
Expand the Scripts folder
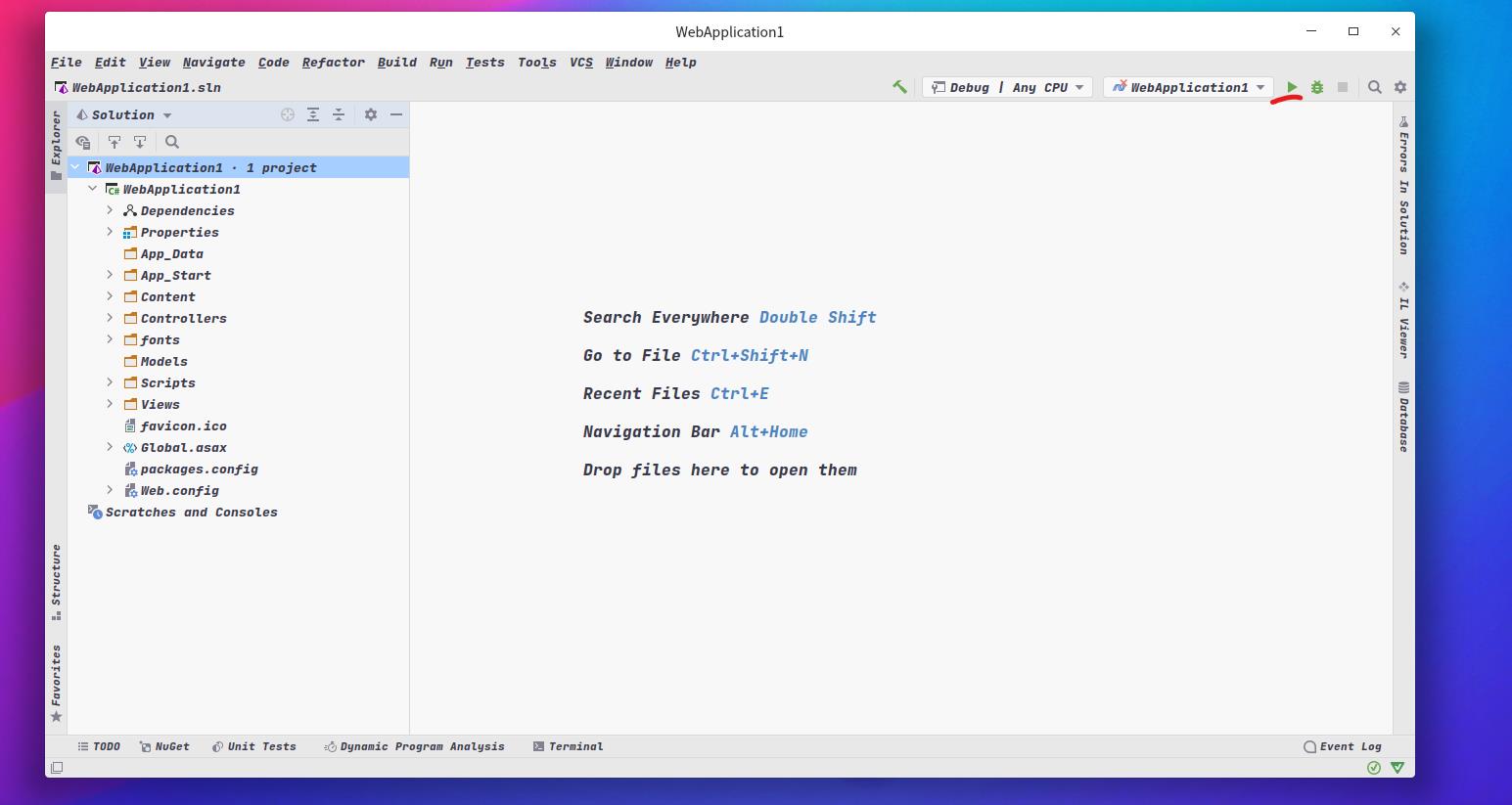pos(111,382)
